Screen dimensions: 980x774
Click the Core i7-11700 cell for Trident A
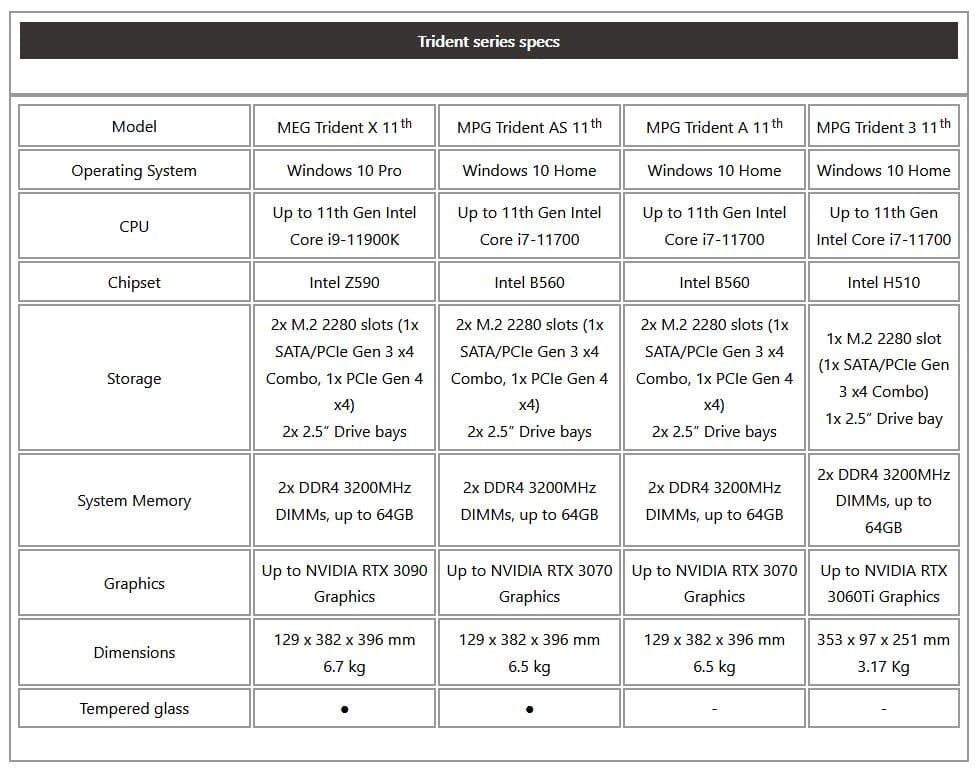[x=714, y=226]
